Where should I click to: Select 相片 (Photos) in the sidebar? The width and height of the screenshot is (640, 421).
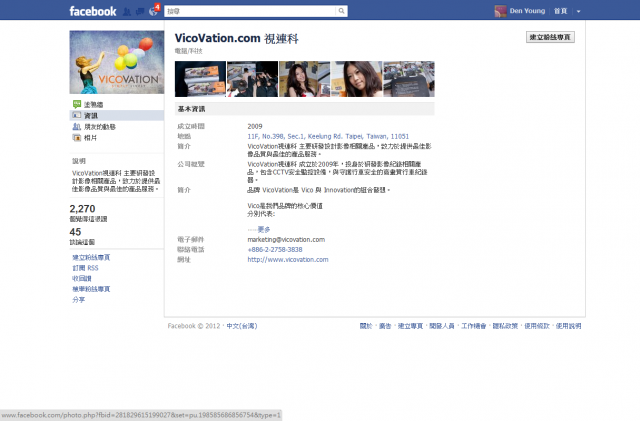pos(90,138)
